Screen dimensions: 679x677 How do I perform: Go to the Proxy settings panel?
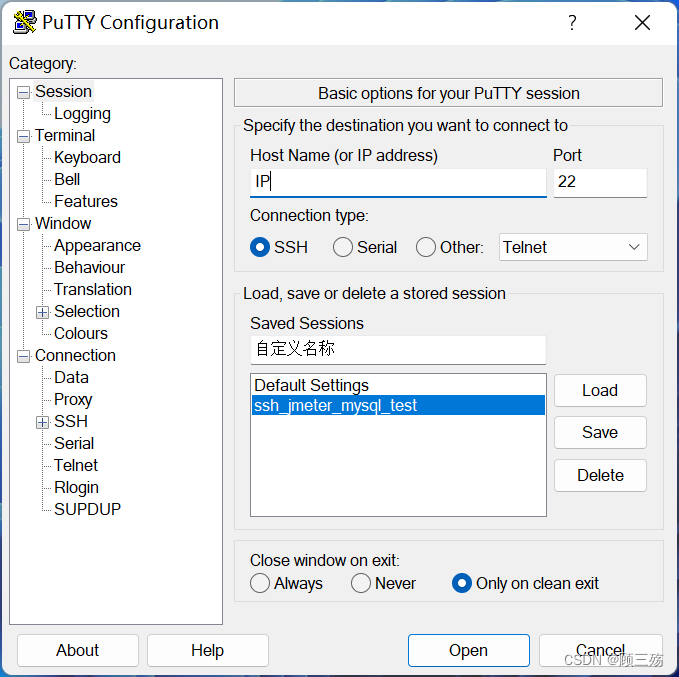[x=73, y=399]
